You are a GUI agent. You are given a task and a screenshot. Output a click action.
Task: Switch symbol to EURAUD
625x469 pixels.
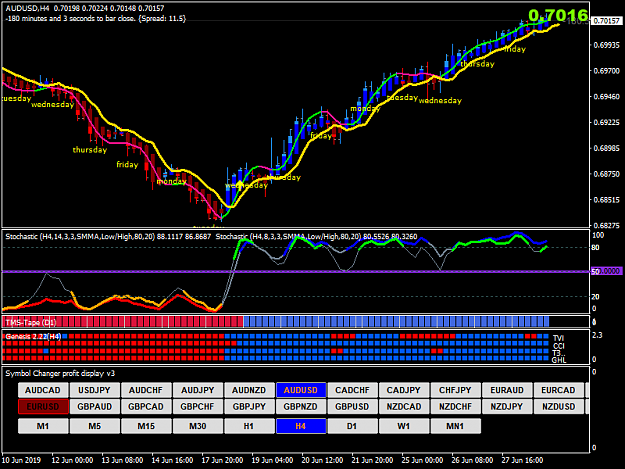[x=507, y=390]
